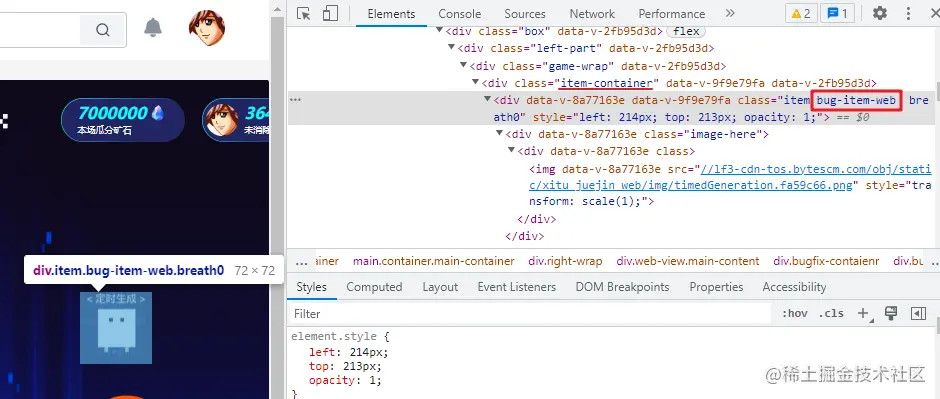Click the img src element line
The image size is (940, 399).
click(730, 185)
